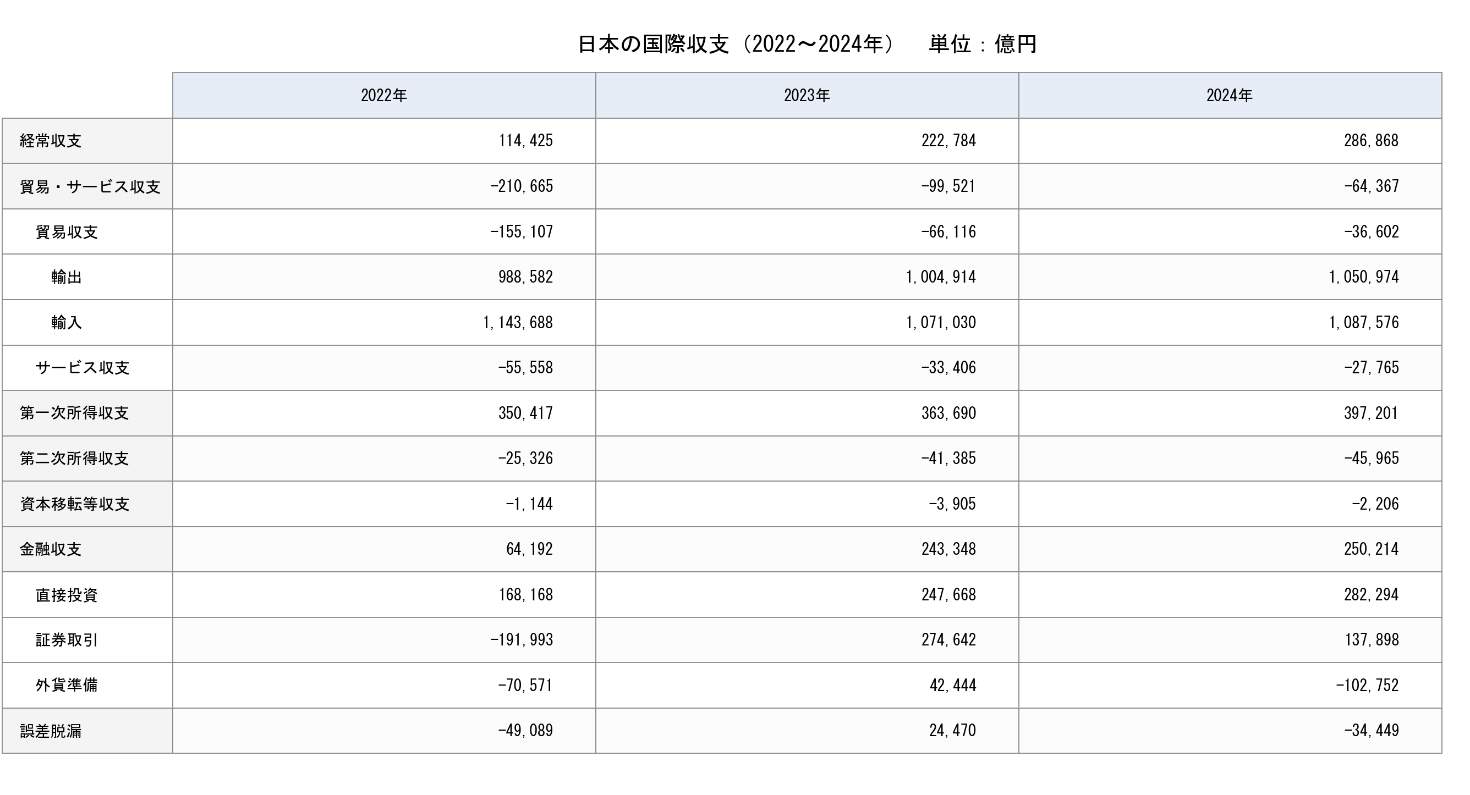Select the 資本移転等収支 row label
Image resolution: width=1470 pixels, height=795 pixels.
click(74, 504)
